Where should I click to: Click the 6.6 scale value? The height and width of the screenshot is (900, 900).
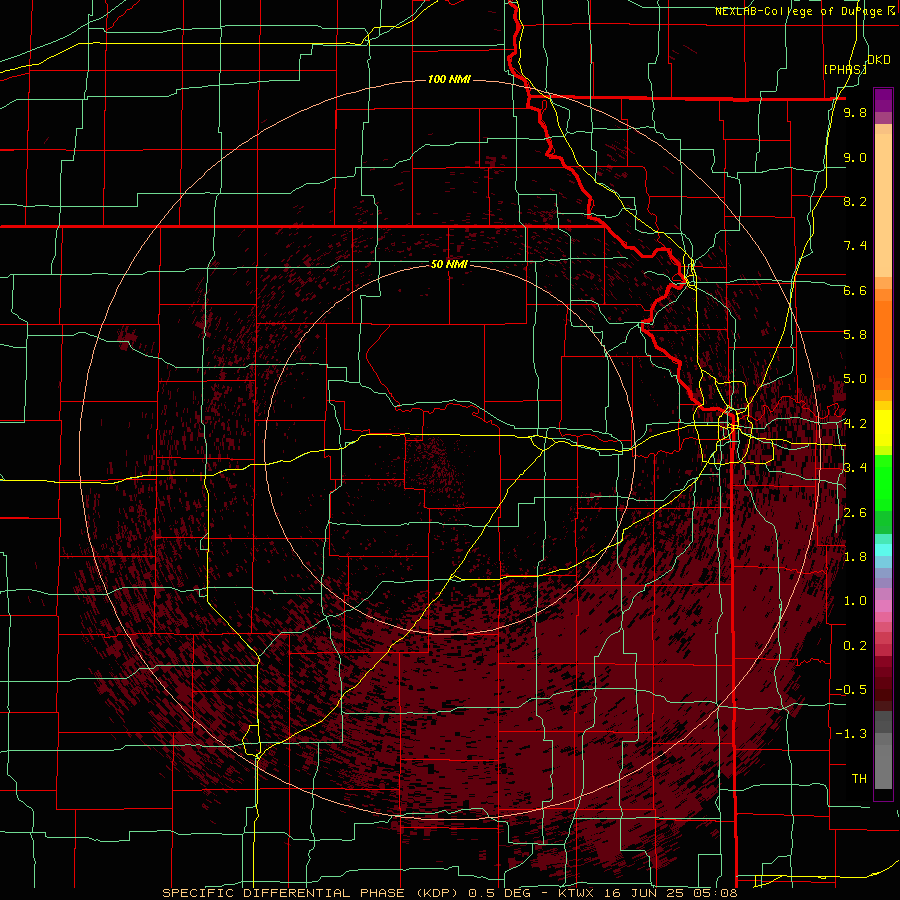click(855, 290)
